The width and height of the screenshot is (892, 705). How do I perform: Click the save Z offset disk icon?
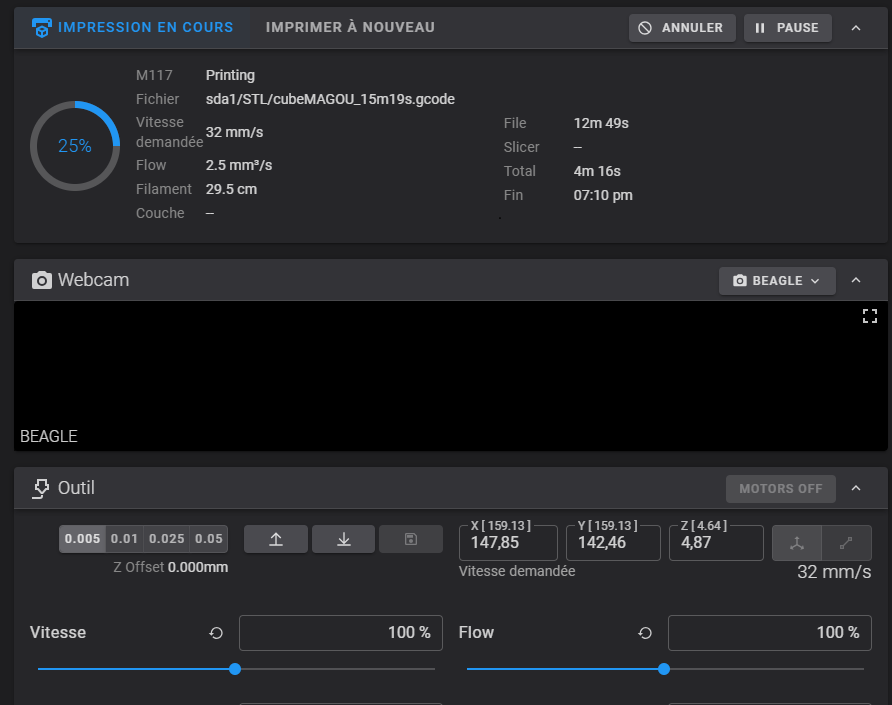pos(410,539)
